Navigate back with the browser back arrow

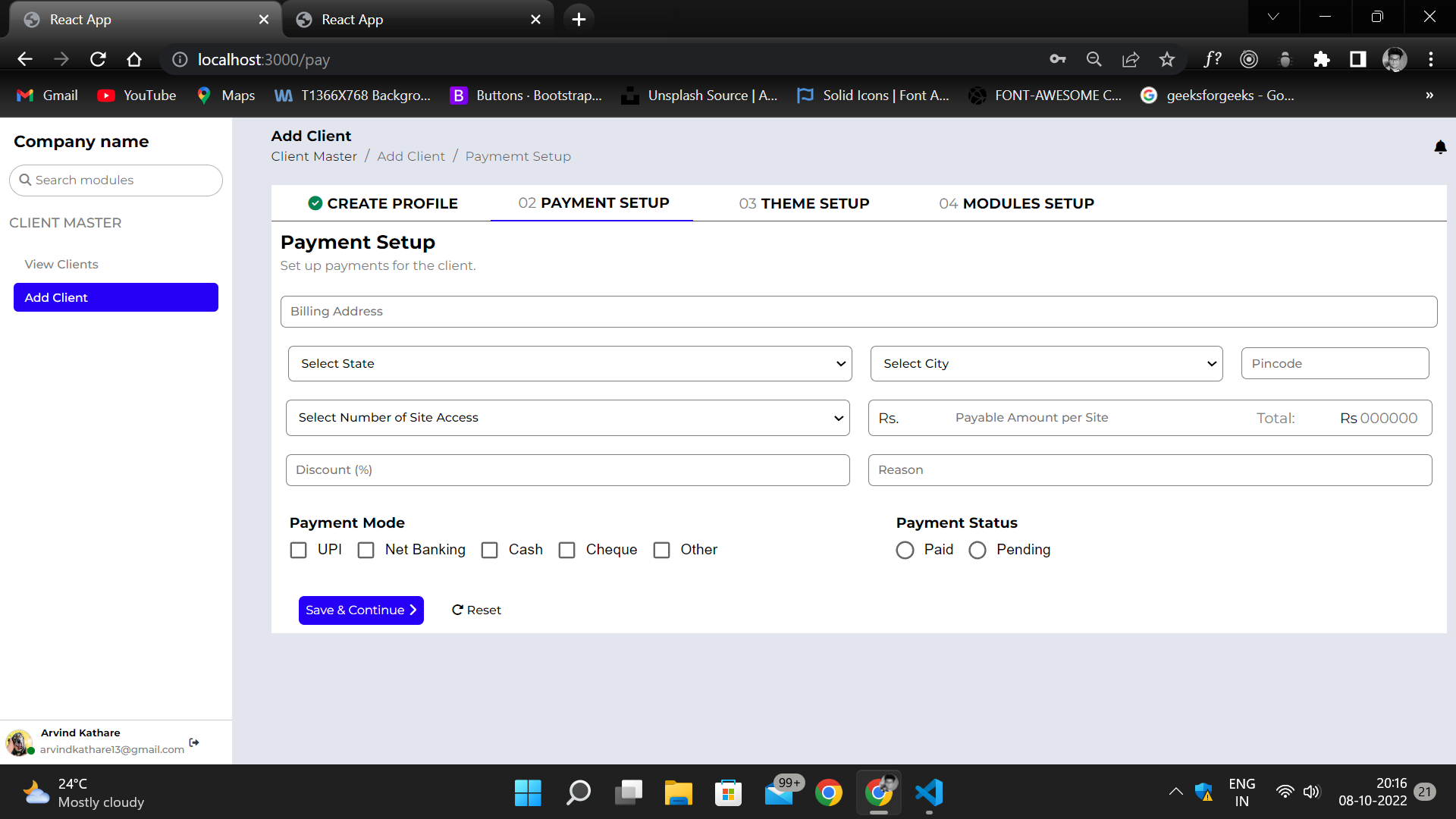coord(25,59)
